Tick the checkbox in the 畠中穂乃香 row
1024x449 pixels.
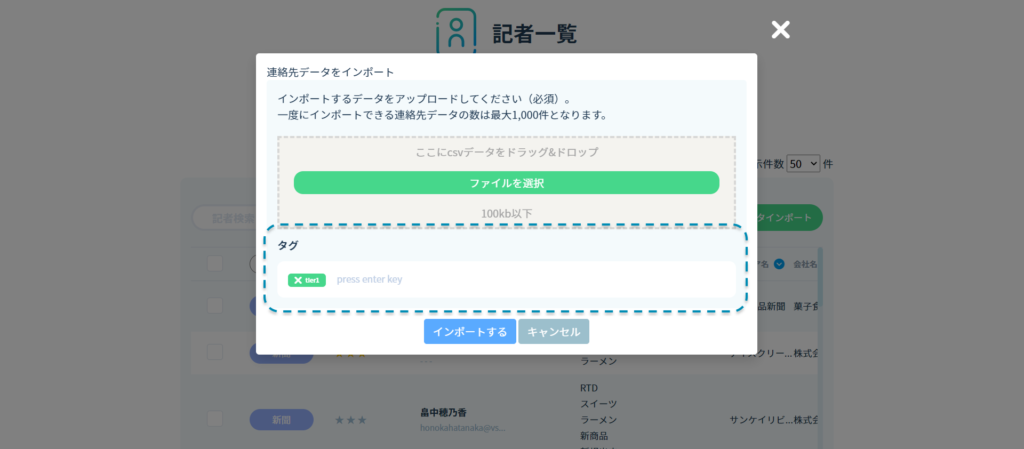pos(215,419)
